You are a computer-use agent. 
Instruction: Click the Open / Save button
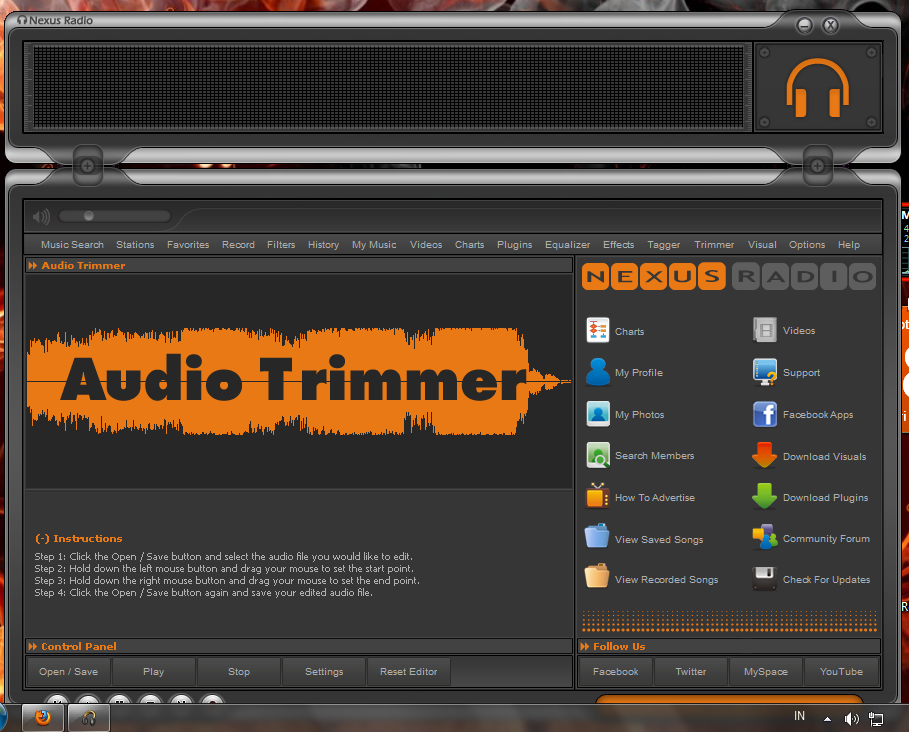(68, 672)
